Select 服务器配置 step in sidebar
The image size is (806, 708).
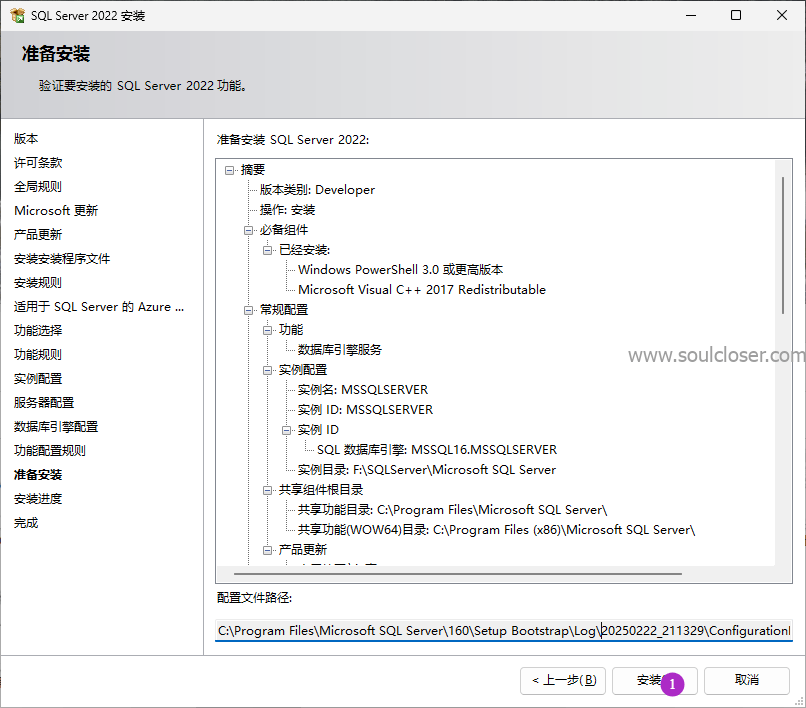(x=44, y=403)
